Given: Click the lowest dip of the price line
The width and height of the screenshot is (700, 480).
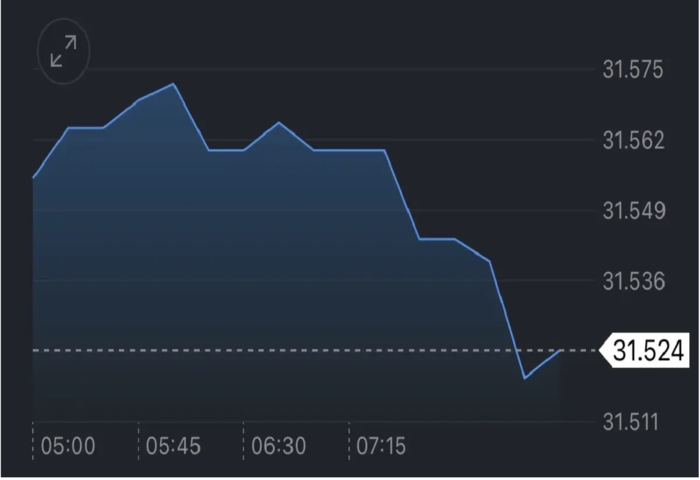Looking at the screenshot, I should tap(525, 378).
